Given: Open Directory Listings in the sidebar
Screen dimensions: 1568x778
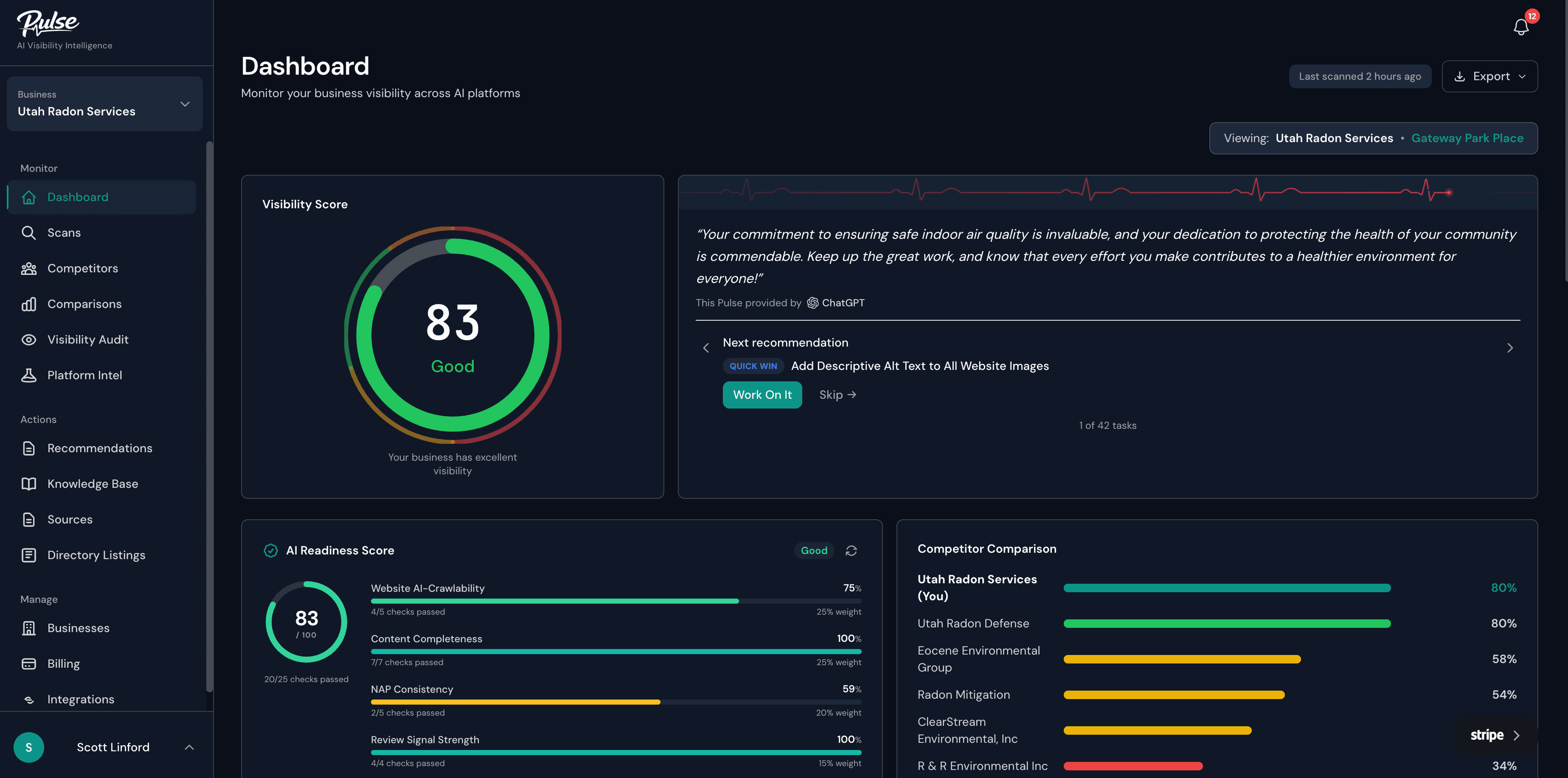Looking at the screenshot, I should 96,555.
